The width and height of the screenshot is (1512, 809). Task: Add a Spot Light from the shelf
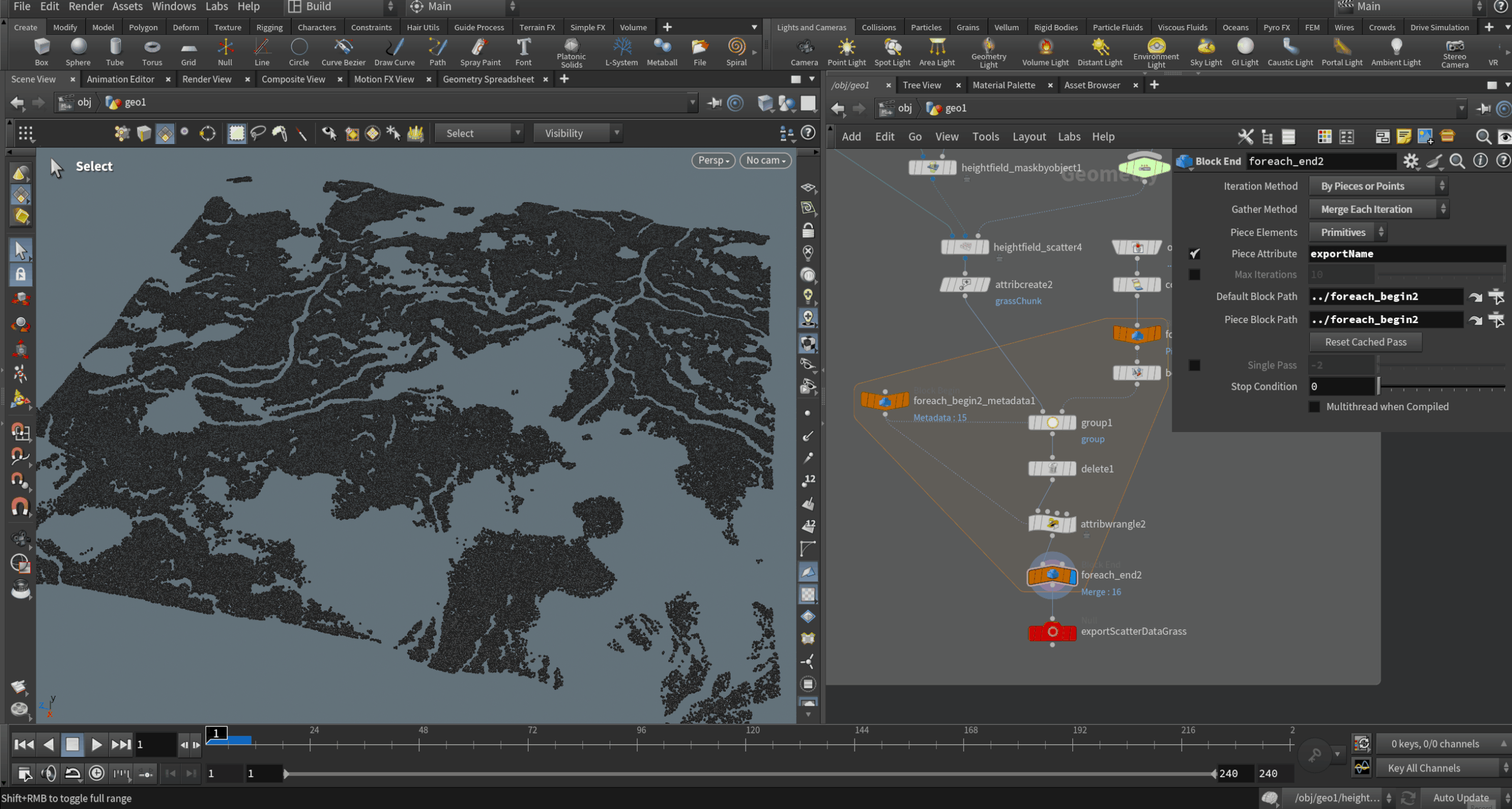click(x=892, y=51)
